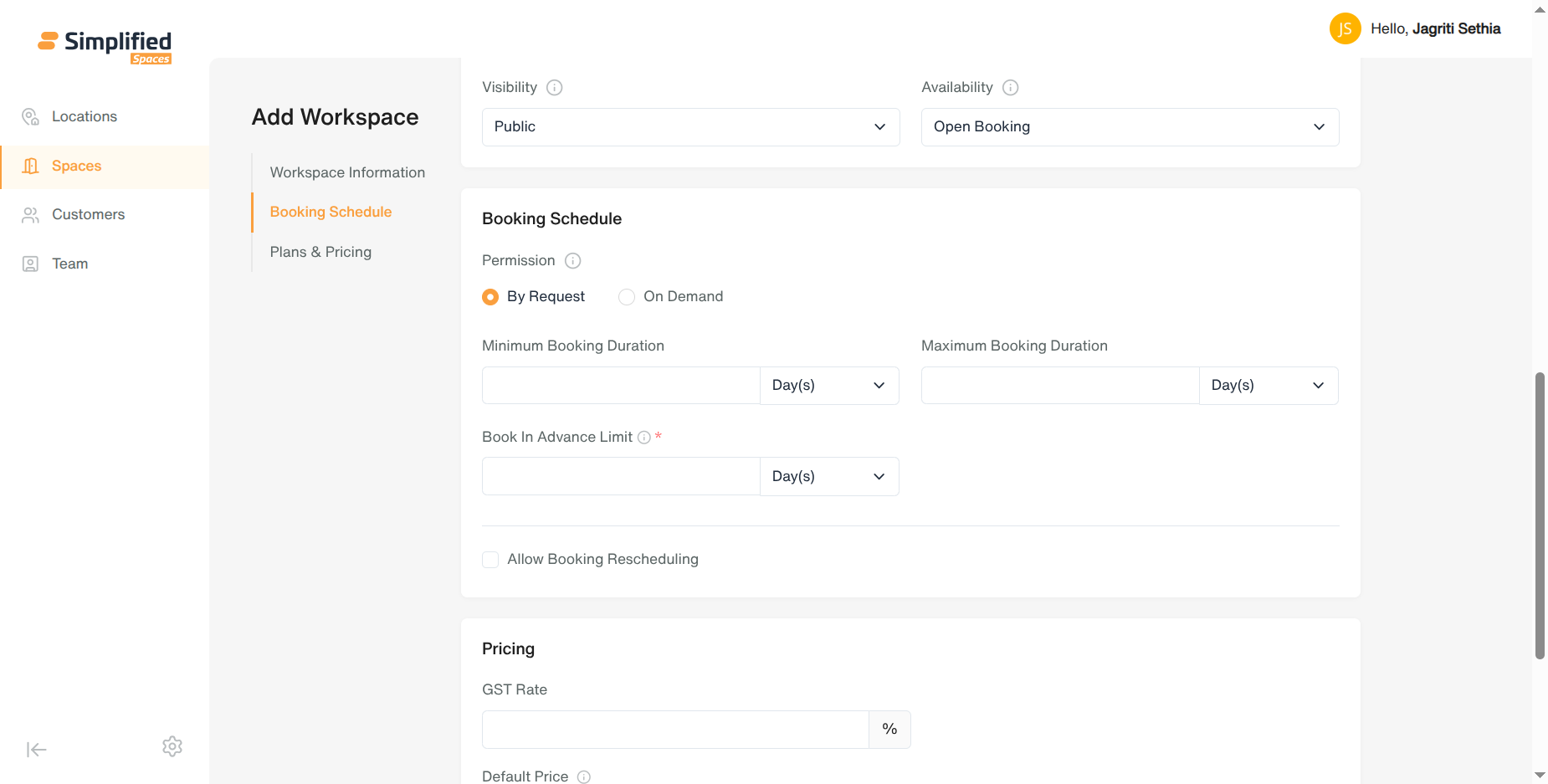Collapse the sidebar with the arrow icon
The height and width of the screenshot is (784, 1548).
tap(36, 750)
